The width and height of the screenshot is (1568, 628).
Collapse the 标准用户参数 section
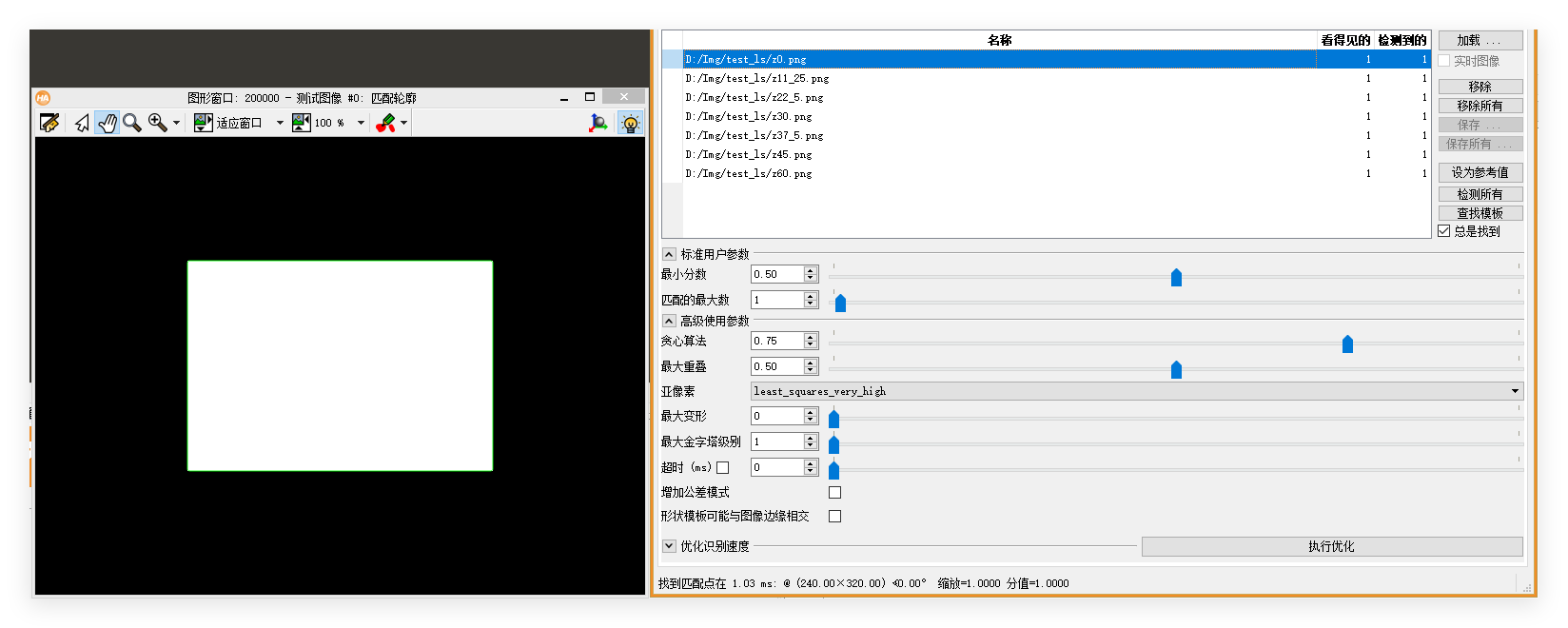(x=669, y=254)
